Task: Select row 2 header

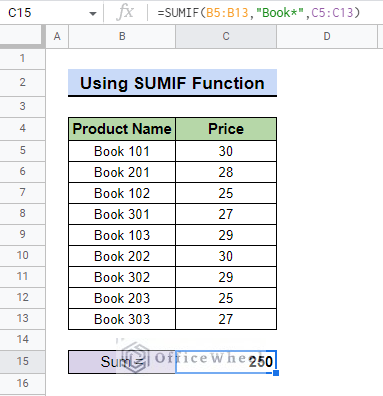Action: tap(22, 83)
